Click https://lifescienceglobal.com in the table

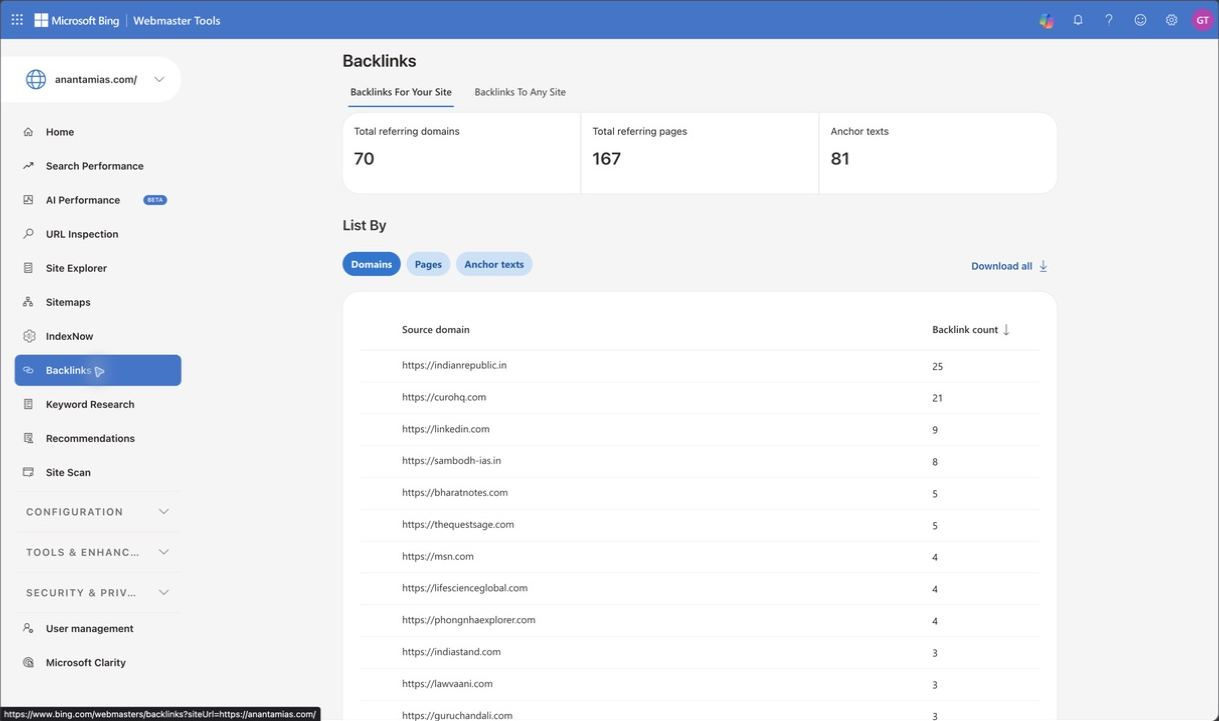465,588
